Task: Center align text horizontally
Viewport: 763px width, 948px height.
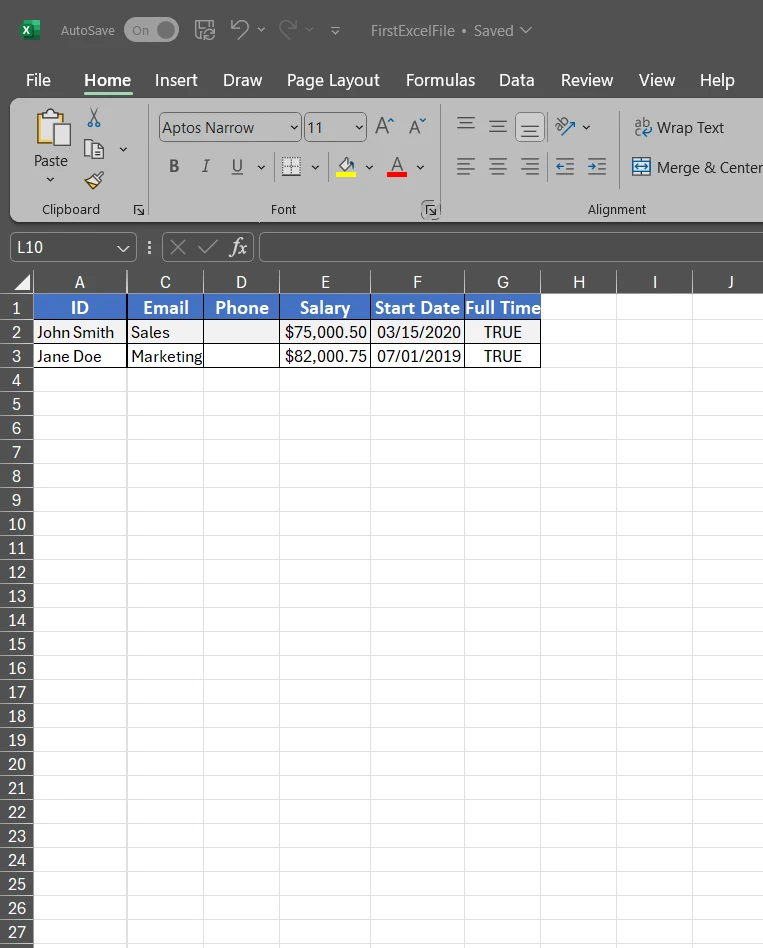Action: coord(498,167)
